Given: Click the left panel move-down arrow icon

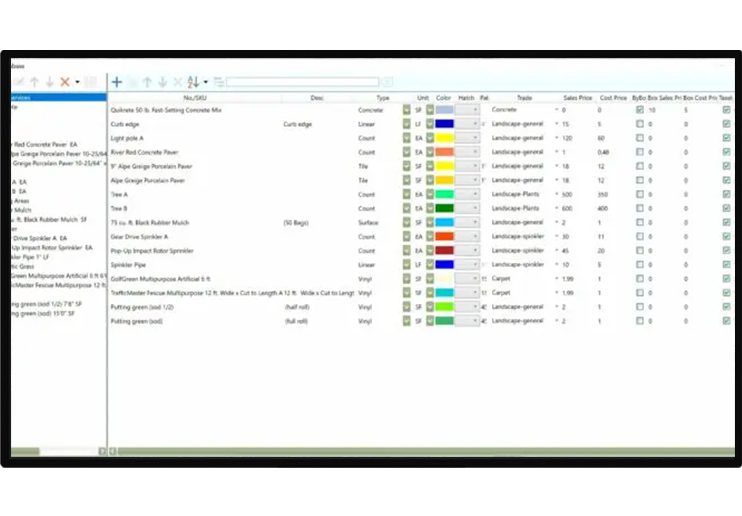Looking at the screenshot, I should pyautogui.click(x=49, y=82).
